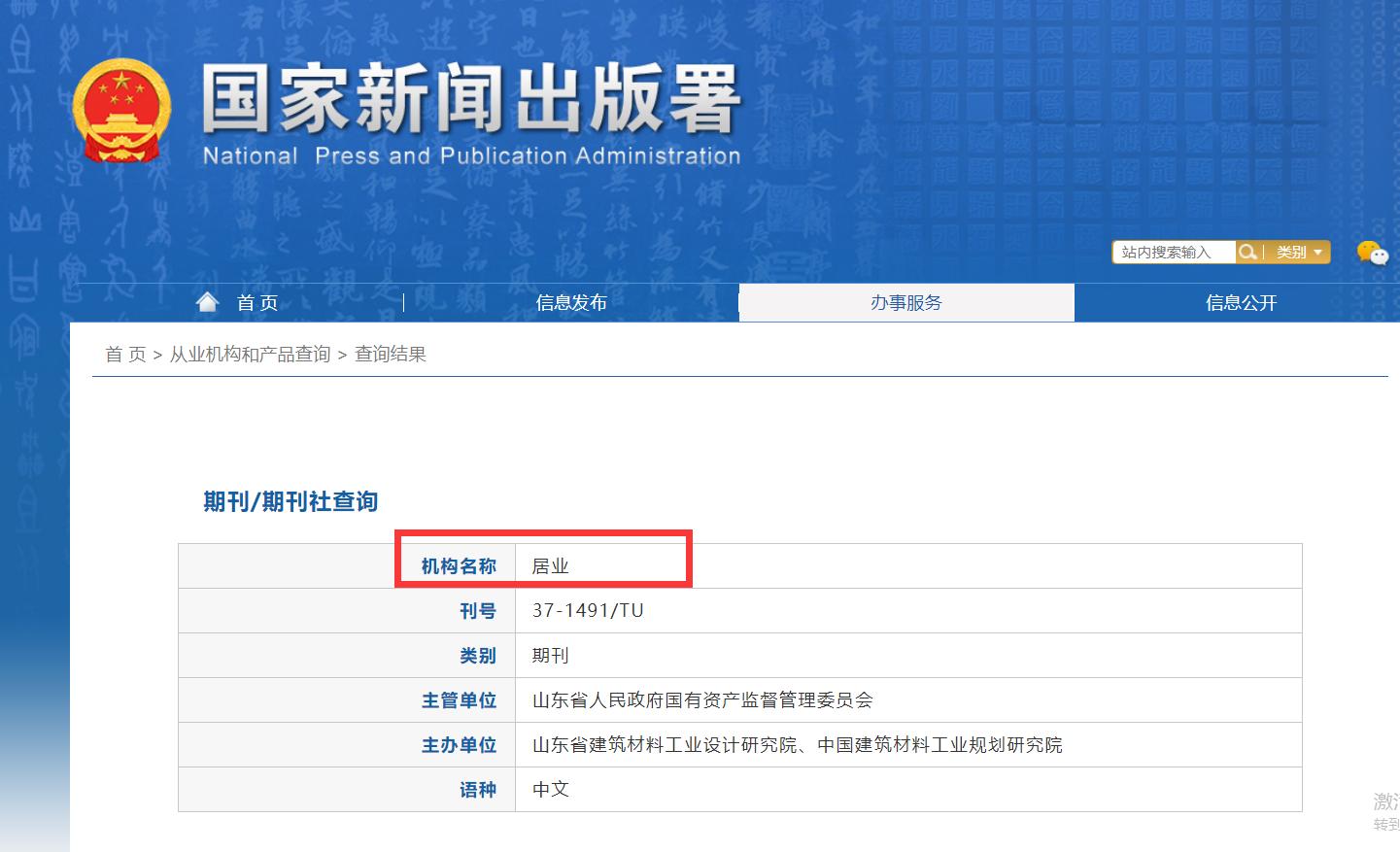The image size is (1400, 852).
Task: Click the 语种 row showing 中文
Action: pyautogui.click(x=551, y=789)
